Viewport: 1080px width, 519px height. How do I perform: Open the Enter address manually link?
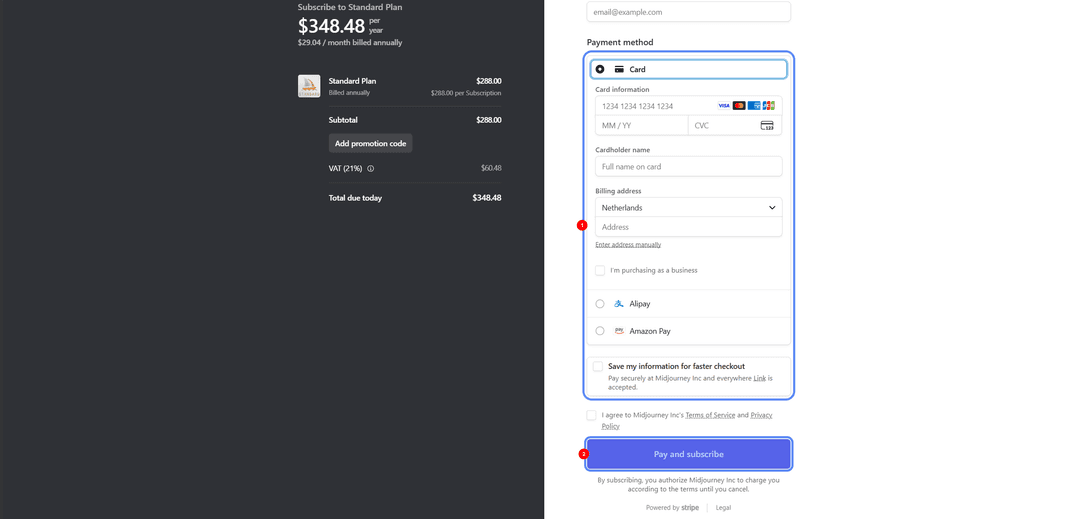coord(628,244)
